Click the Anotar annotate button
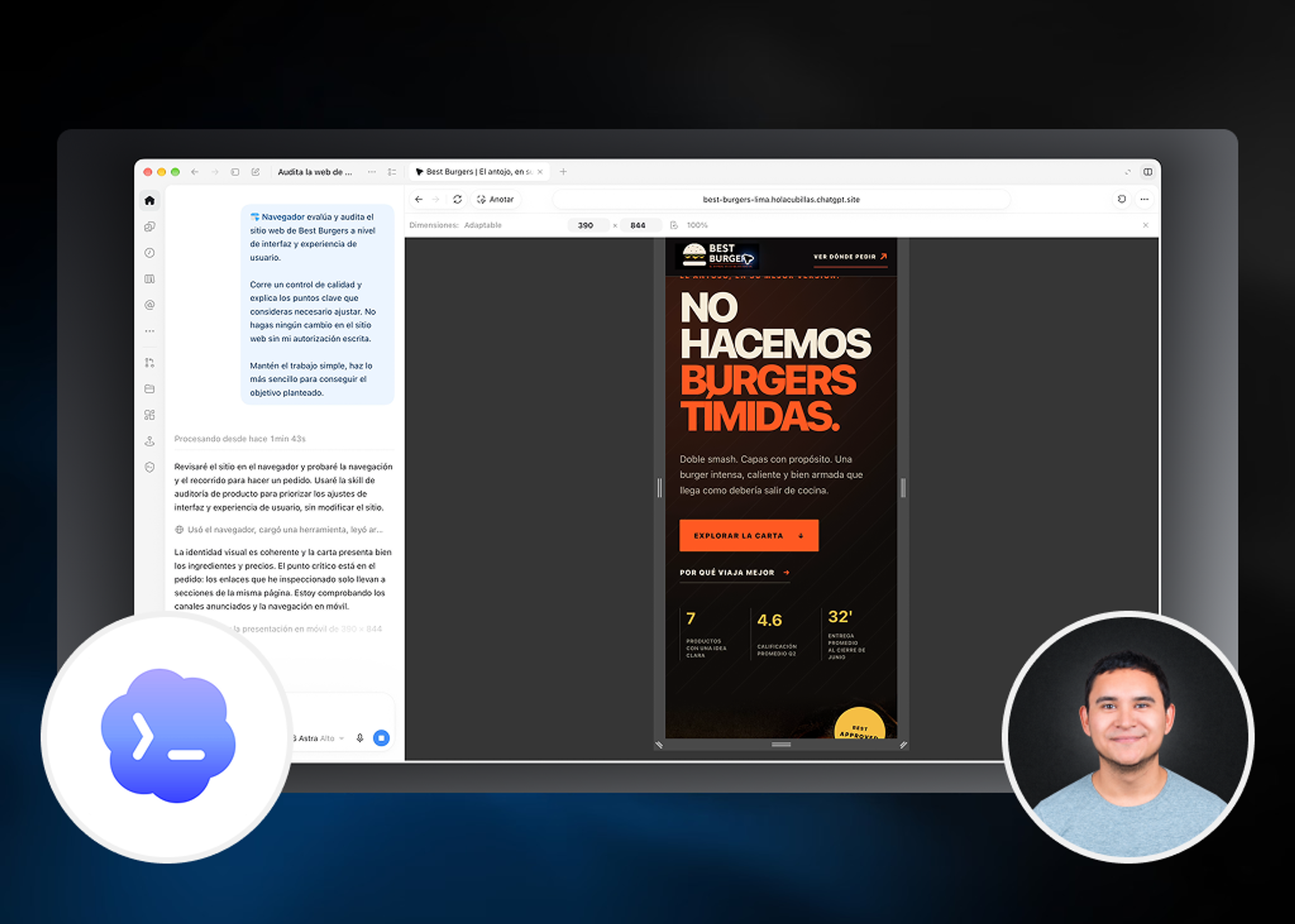This screenshot has width=1295, height=924. tap(495, 199)
